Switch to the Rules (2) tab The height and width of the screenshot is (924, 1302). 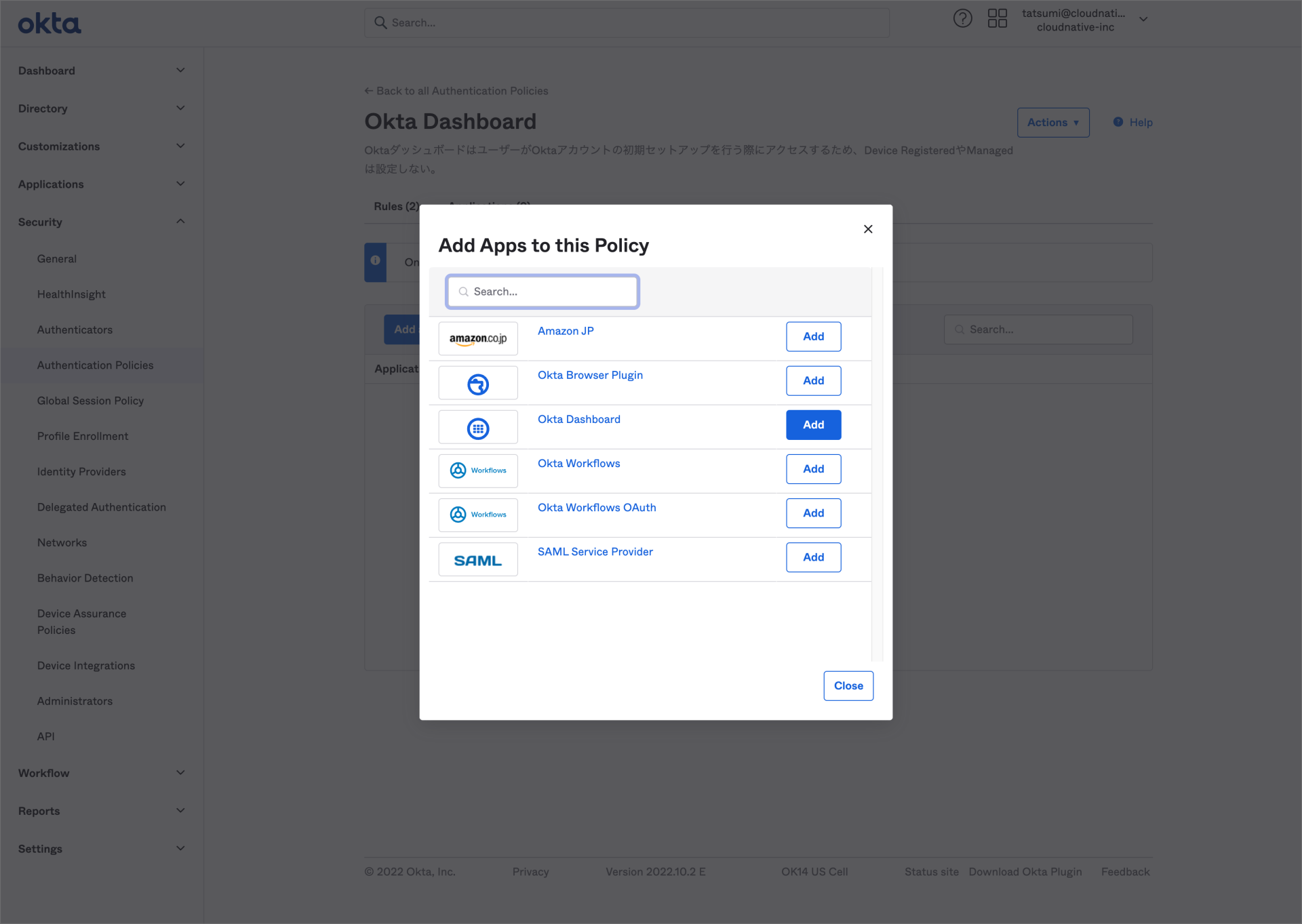[395, 206]
